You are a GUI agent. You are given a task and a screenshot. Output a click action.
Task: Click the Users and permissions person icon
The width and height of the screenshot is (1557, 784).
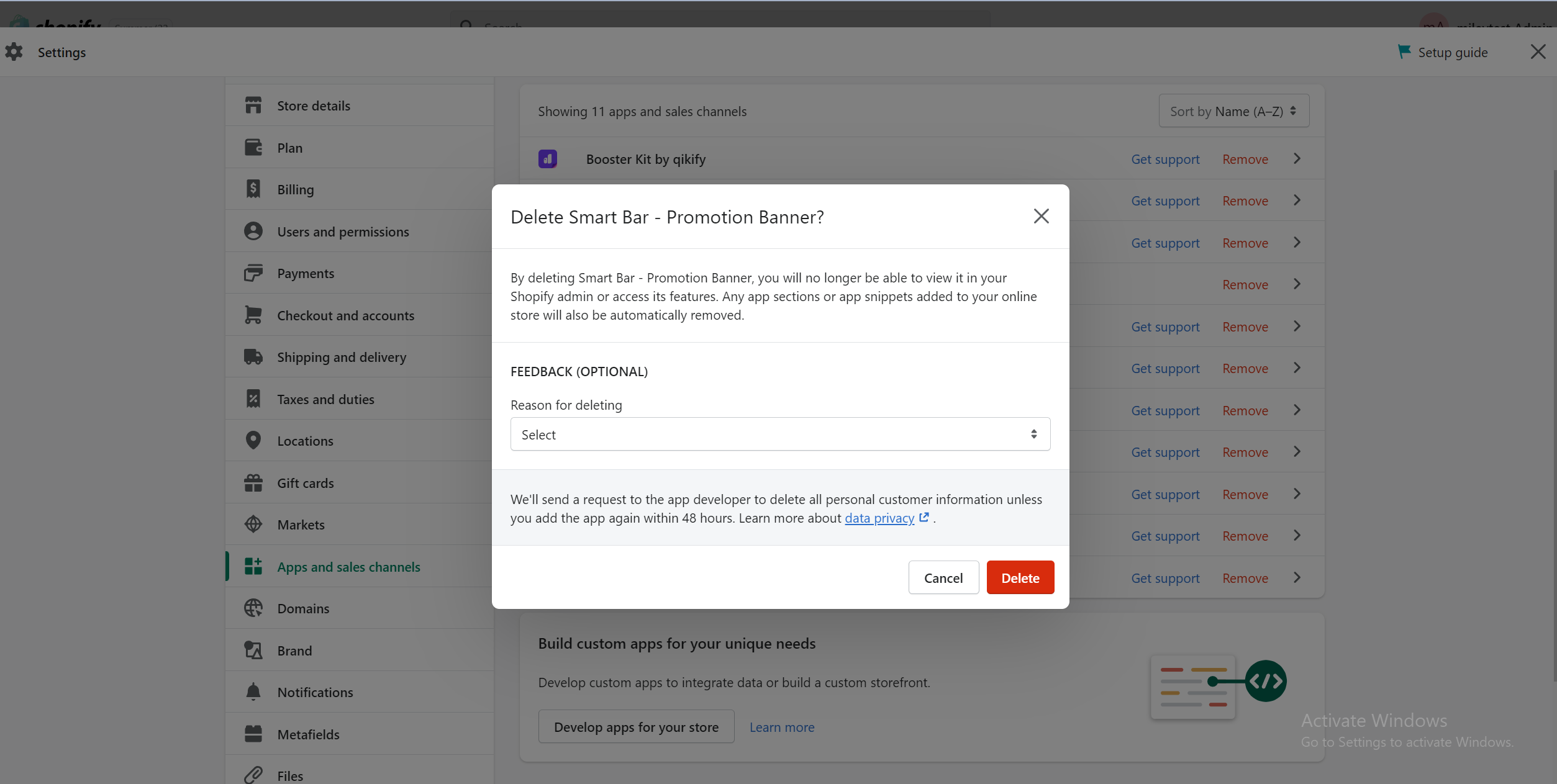253,231
